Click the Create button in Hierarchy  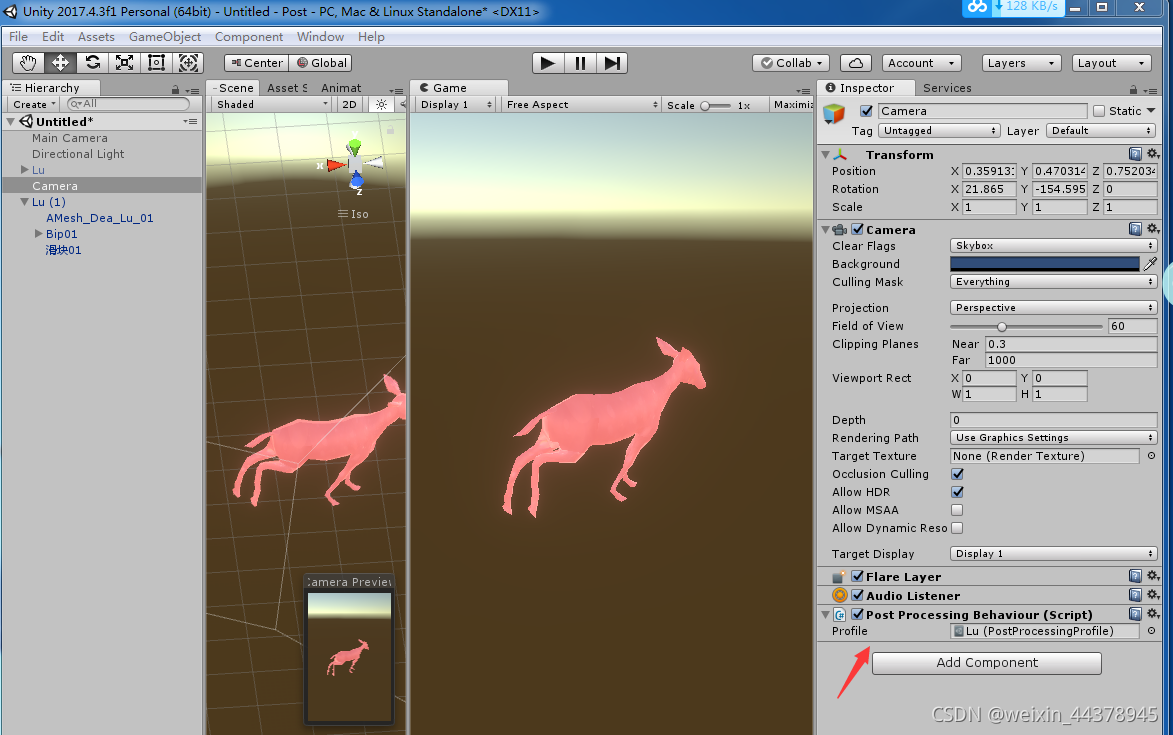click(34, 105)
